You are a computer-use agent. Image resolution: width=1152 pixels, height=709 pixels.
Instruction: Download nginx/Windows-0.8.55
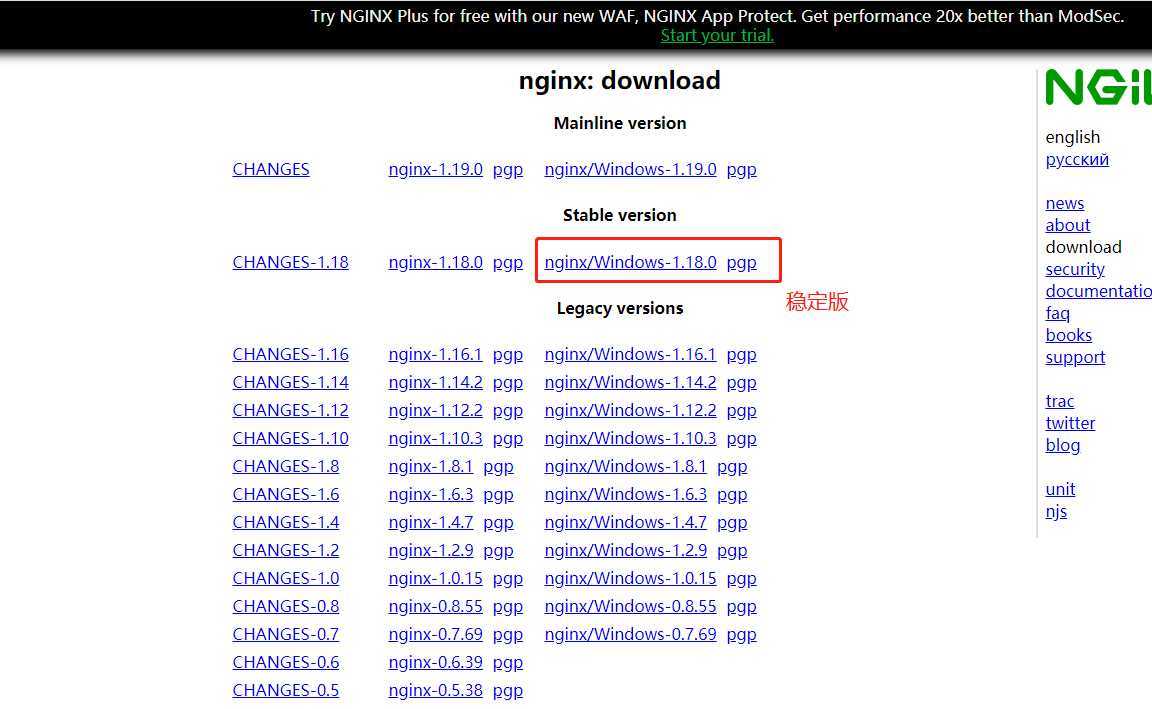(x=630, y=606)
